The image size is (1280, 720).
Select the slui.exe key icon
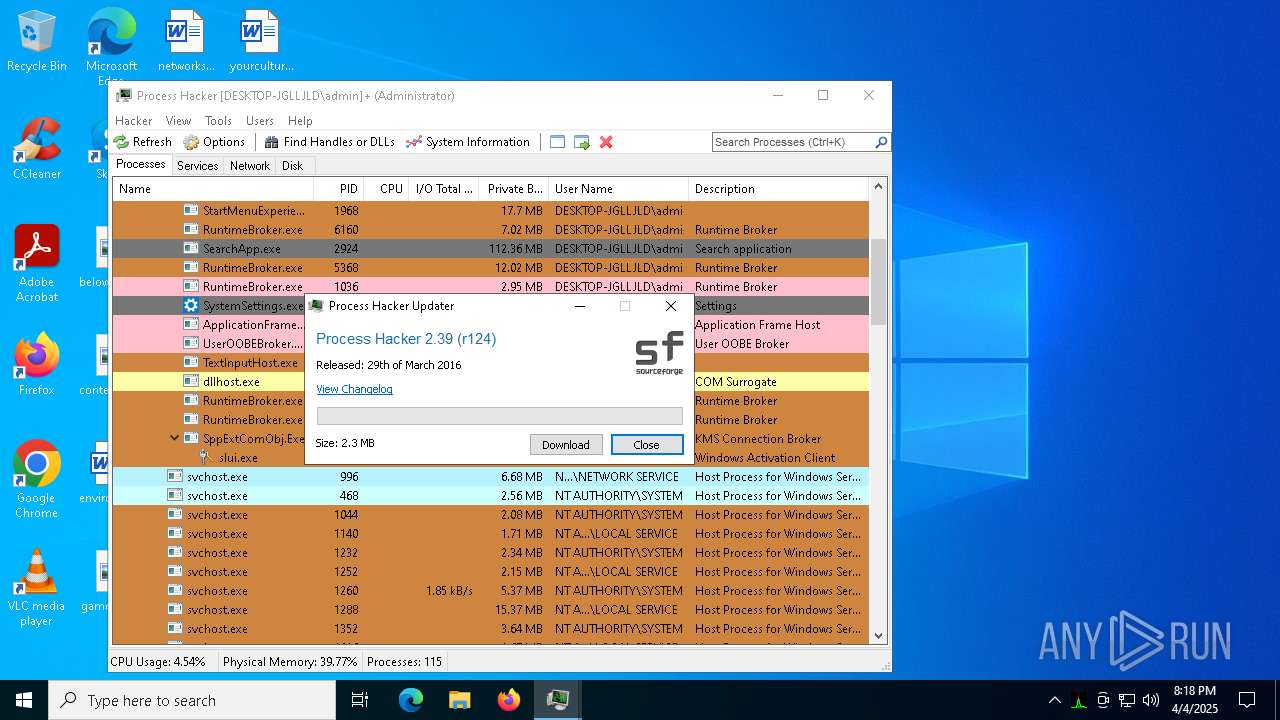(x=207, y=458)
